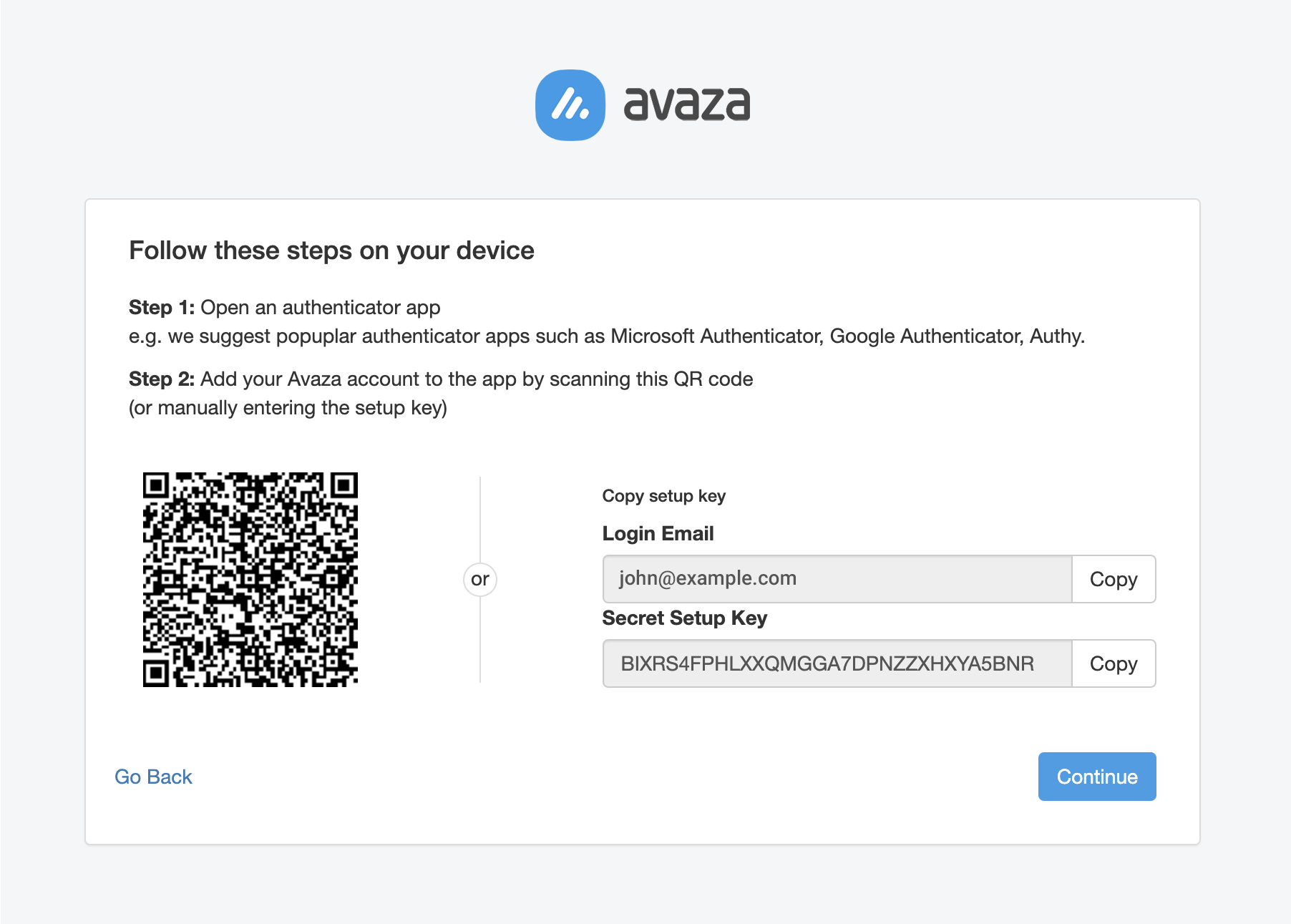Click the avaza wordmark text
Viewport: 1291px width, 924px height.
pyautogui.click(x=687, y=104)
